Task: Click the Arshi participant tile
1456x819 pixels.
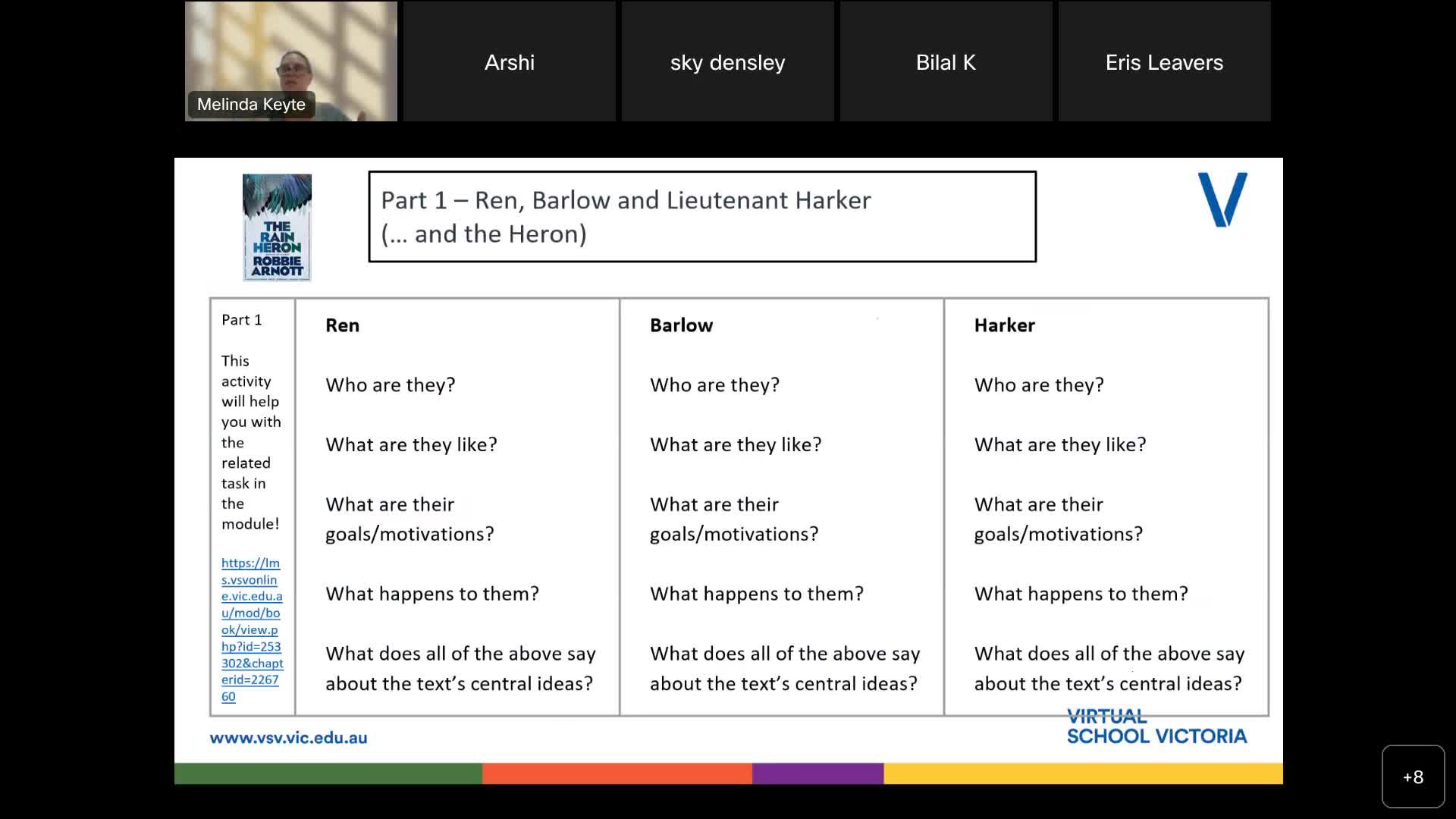Action: tap(509, 61)
